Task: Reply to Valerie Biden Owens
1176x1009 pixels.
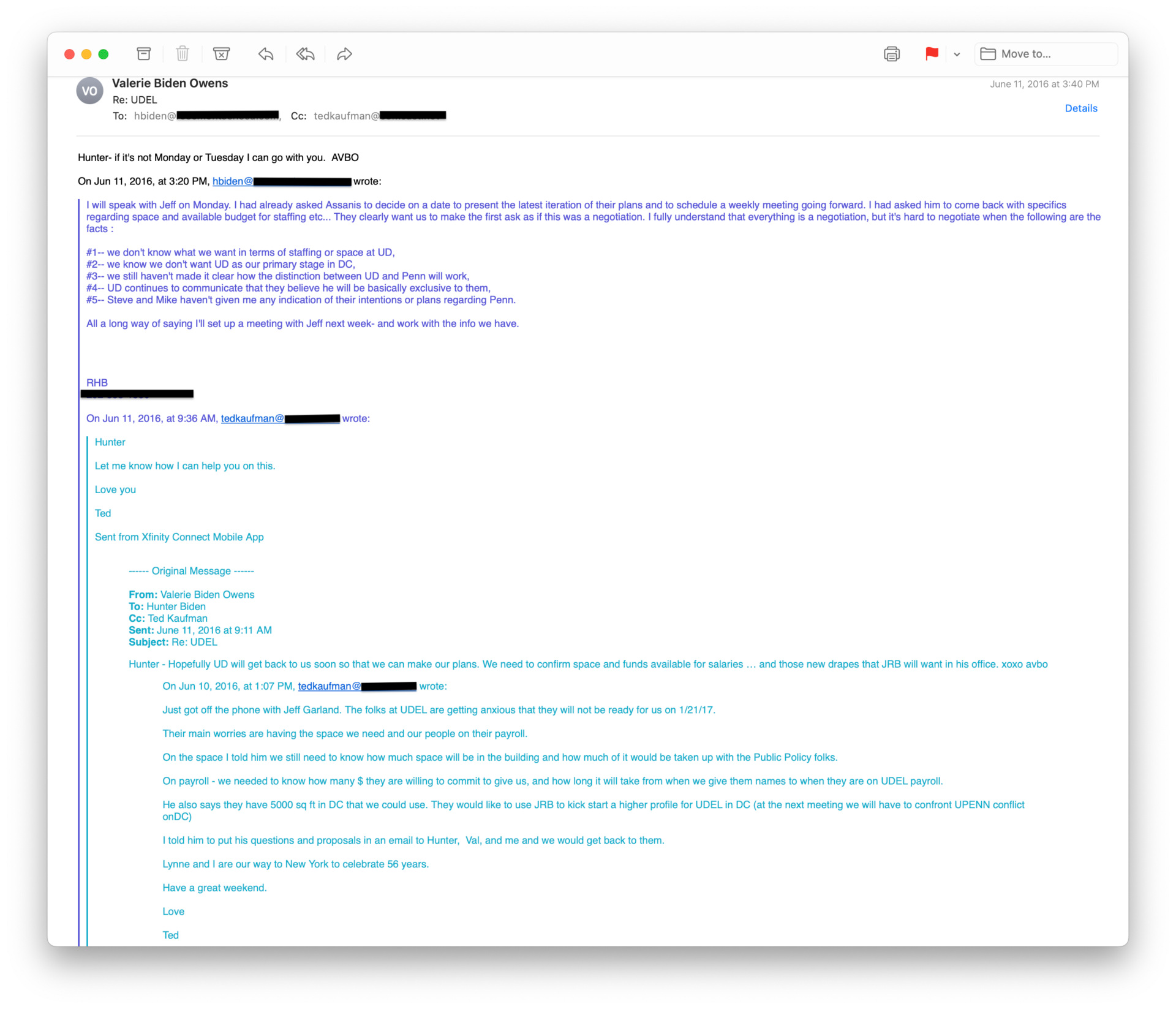Action: click(266, 54)
